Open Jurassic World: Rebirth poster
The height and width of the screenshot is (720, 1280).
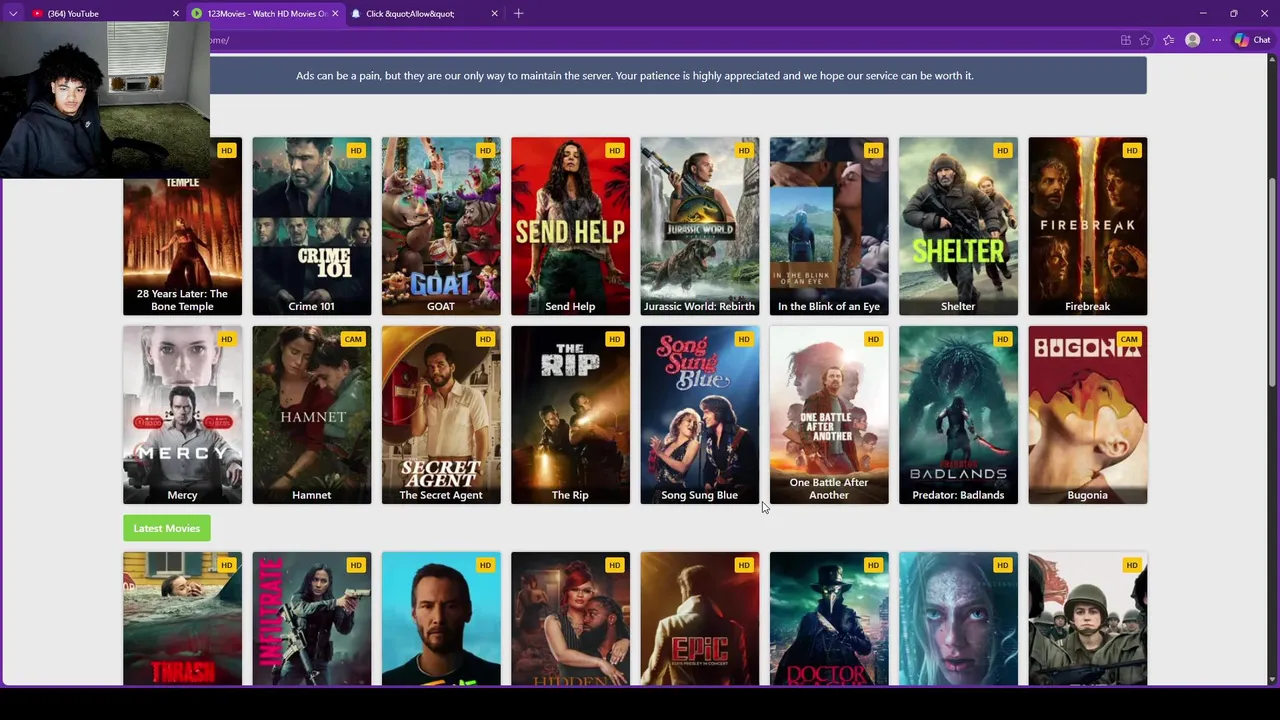click(x=699, y=226)
